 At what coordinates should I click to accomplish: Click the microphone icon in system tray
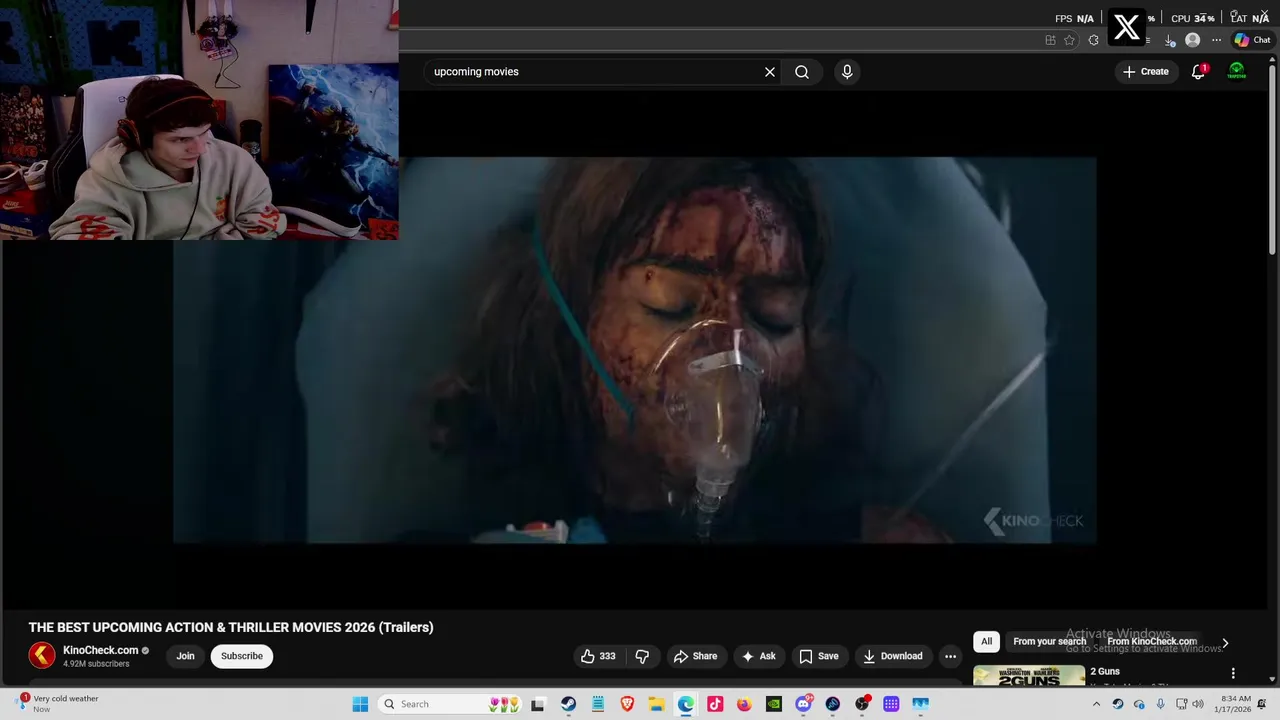point(1160,704)
